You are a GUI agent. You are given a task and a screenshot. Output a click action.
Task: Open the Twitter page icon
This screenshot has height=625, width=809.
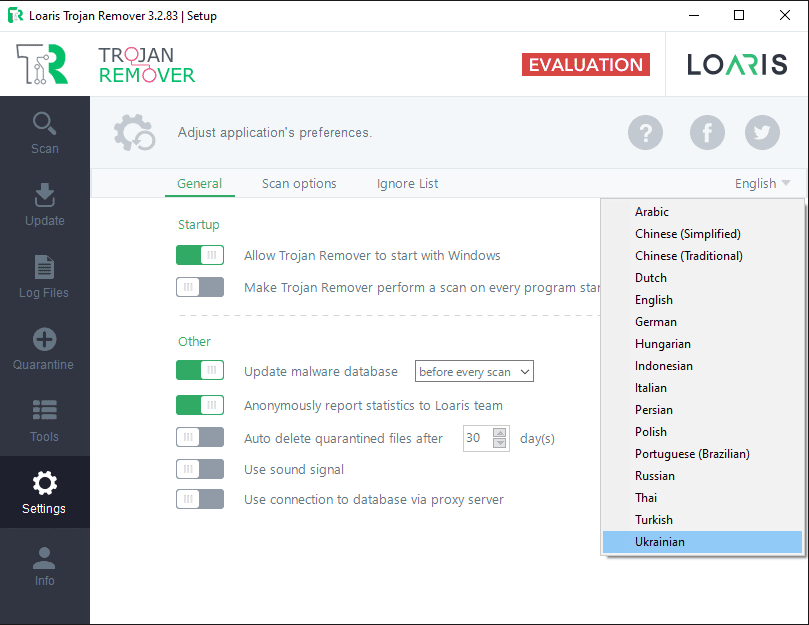point(762,133)
